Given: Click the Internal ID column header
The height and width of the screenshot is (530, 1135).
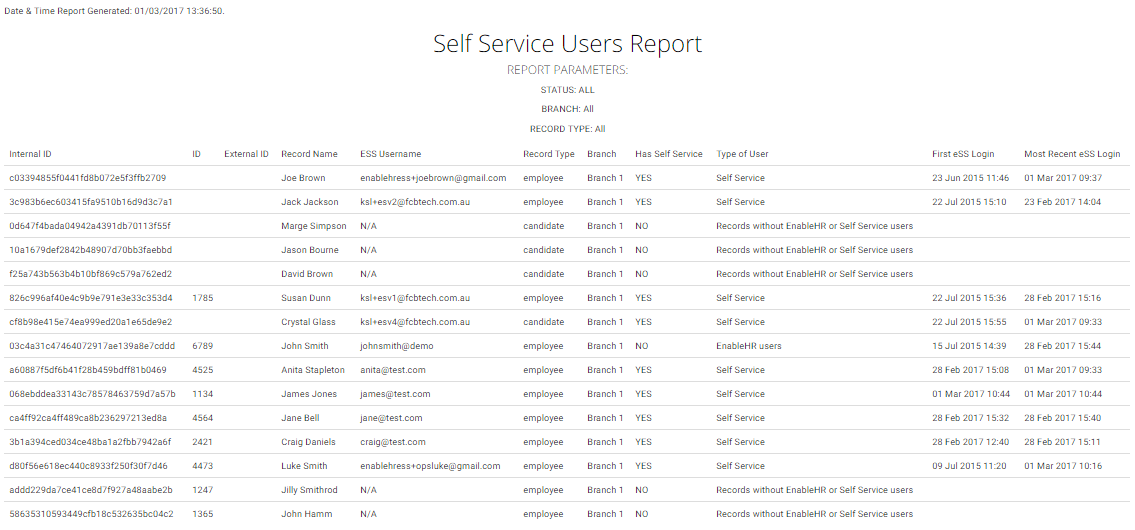Looking at the screenshot, I should 30,154.
